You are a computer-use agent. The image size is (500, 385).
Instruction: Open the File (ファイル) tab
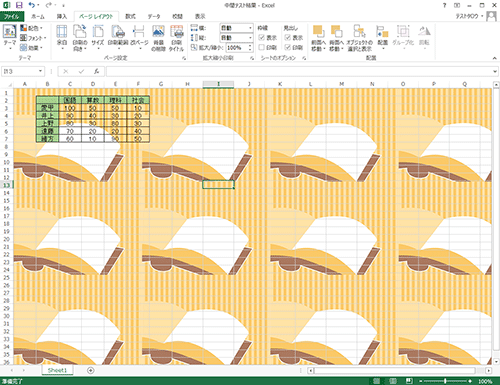[x=12, y=16]
